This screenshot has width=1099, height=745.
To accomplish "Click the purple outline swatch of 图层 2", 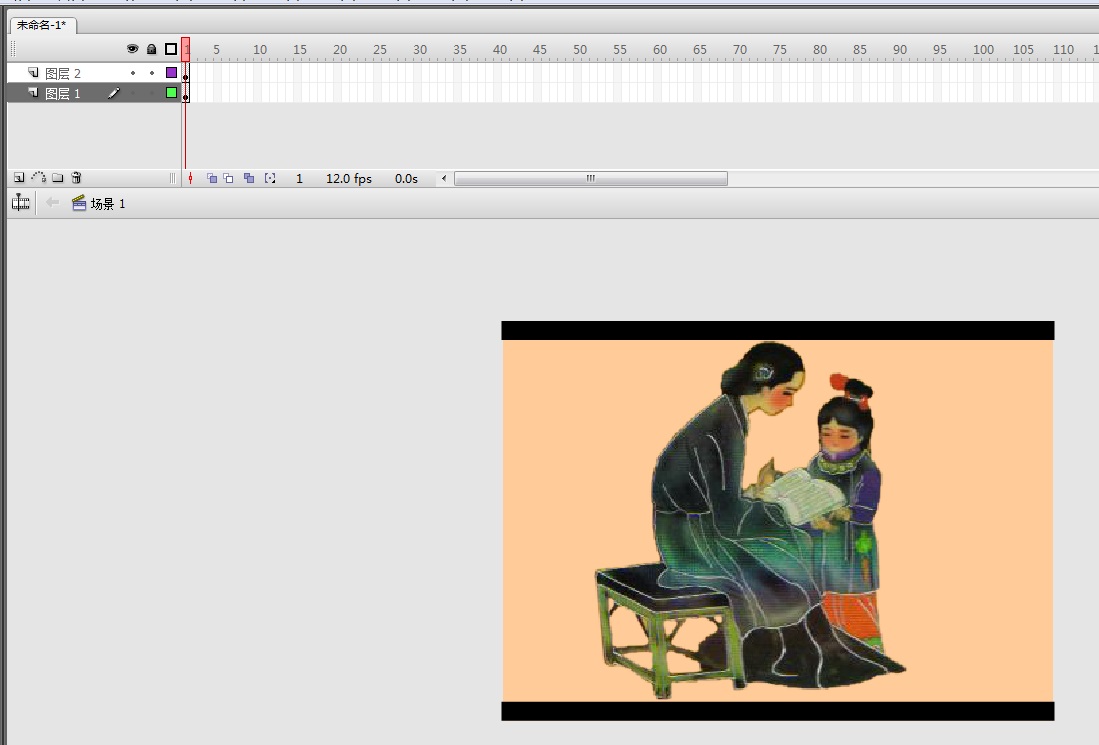I will tap(171, 73).
